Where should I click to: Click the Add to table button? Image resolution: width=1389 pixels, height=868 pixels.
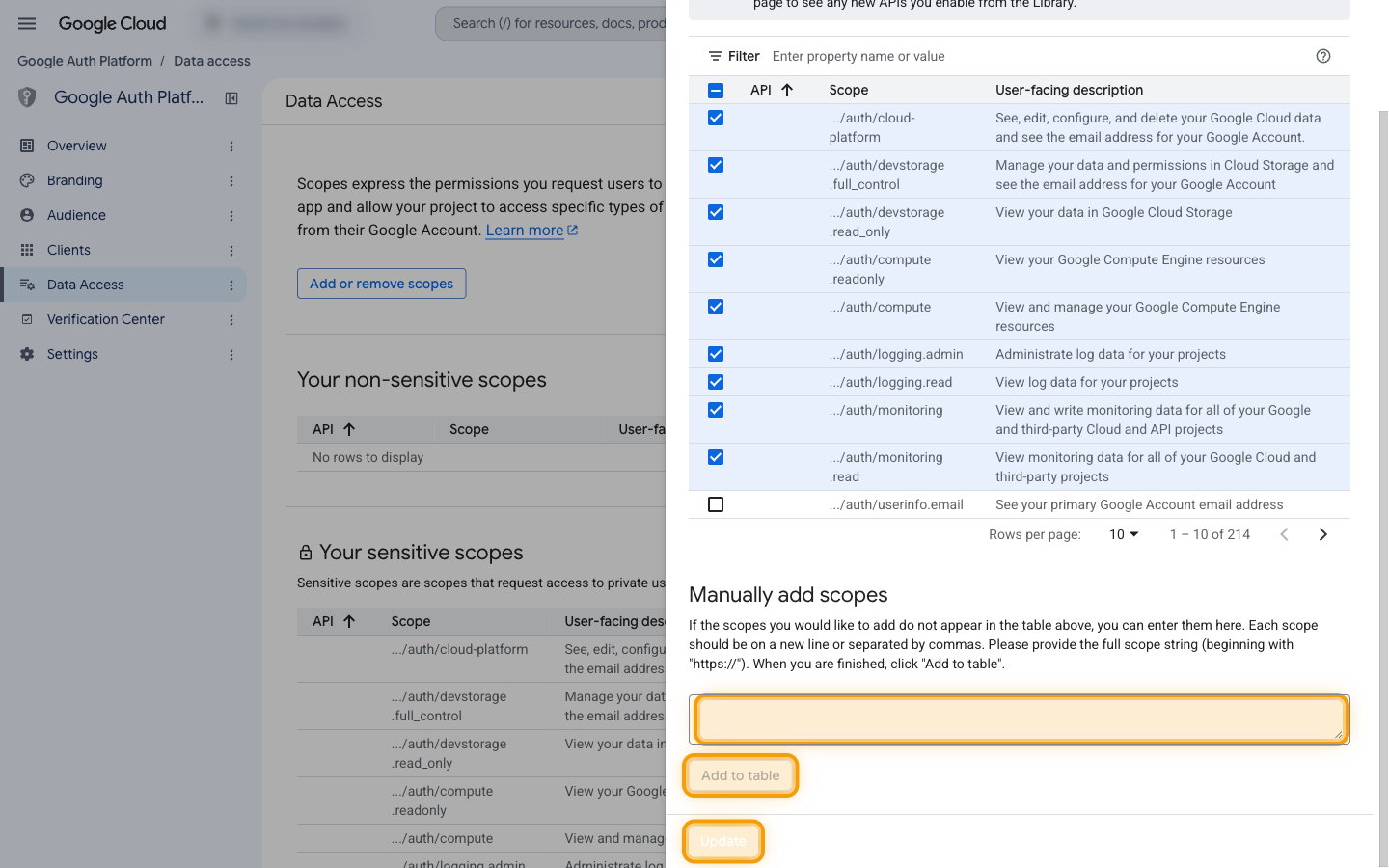click(740, 775)
